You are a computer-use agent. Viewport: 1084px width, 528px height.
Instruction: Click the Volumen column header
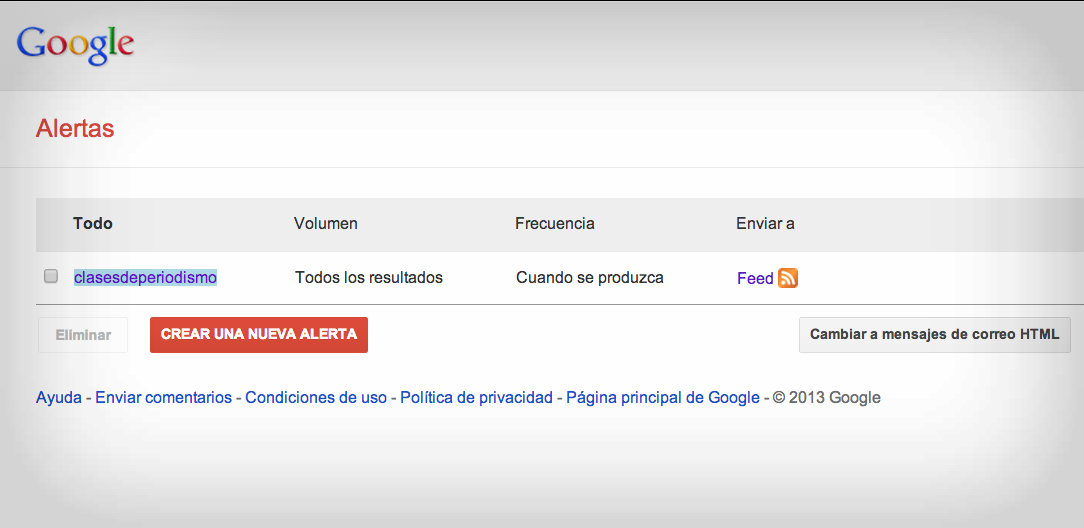[x=326, y=223]
